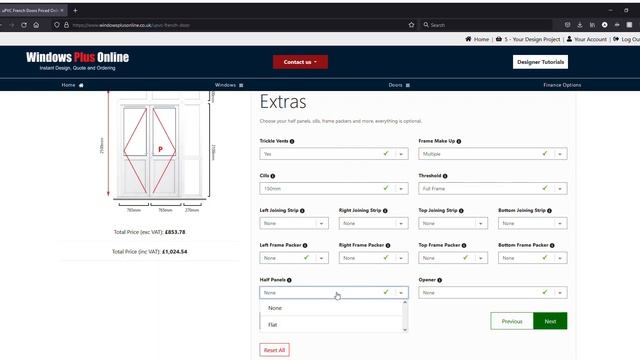Open Home item in navigation bar
This screenshot has width=640, height=360.
tap(72, 85)
